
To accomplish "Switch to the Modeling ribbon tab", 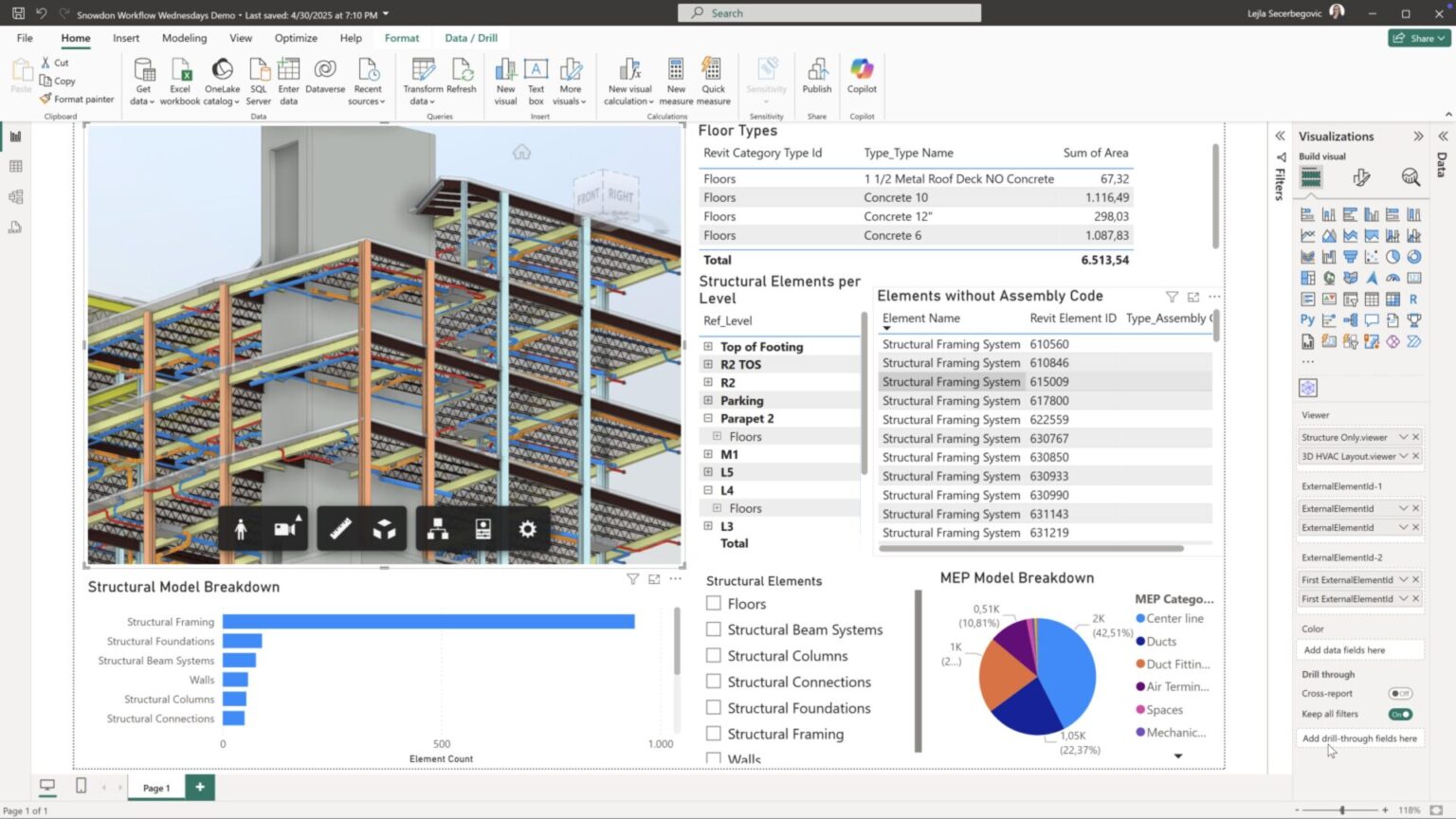I will [184, 38].
